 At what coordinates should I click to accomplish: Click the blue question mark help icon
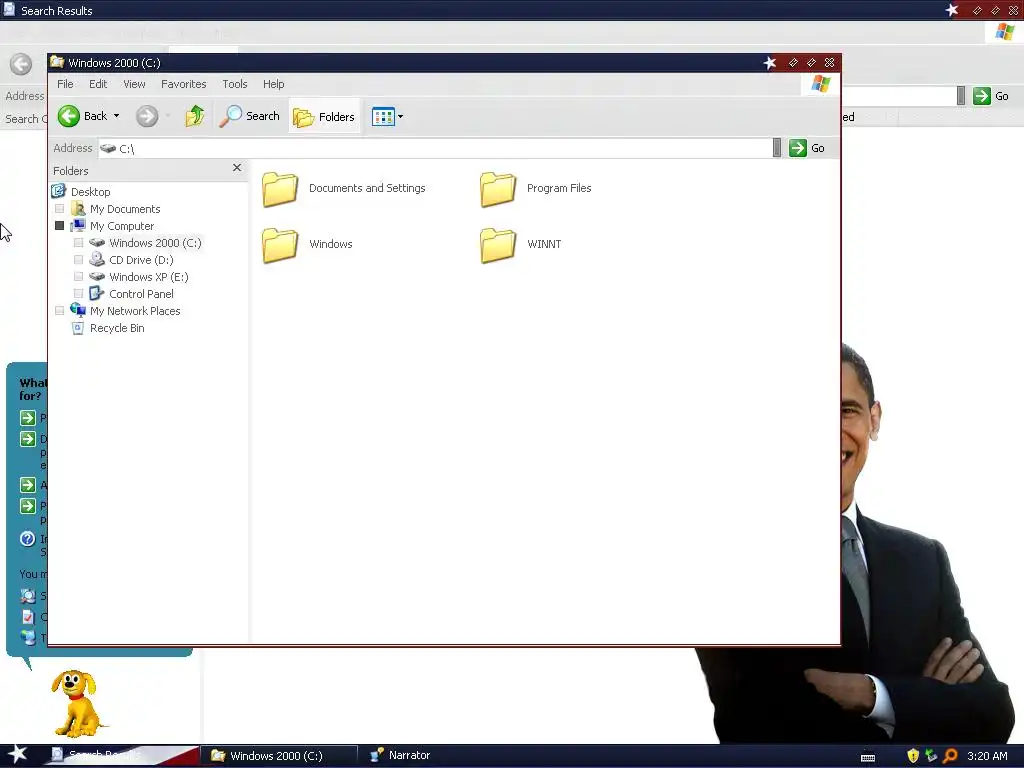[27, 539]
